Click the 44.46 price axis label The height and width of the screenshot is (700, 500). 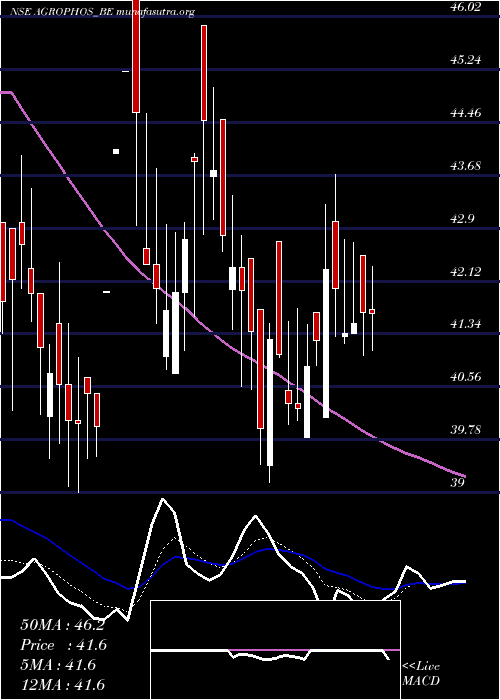[x=466, y=113]
